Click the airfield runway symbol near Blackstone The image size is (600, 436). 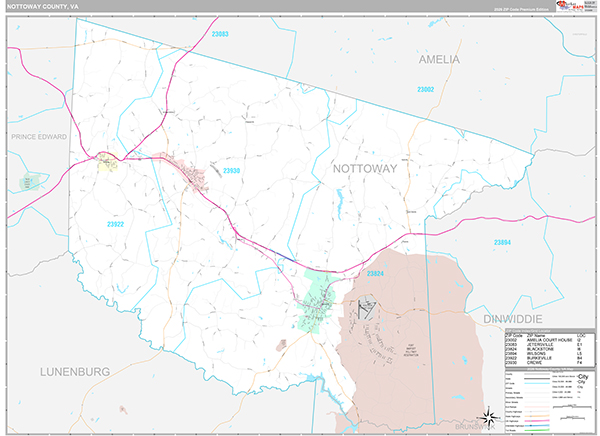click(367, 308)
